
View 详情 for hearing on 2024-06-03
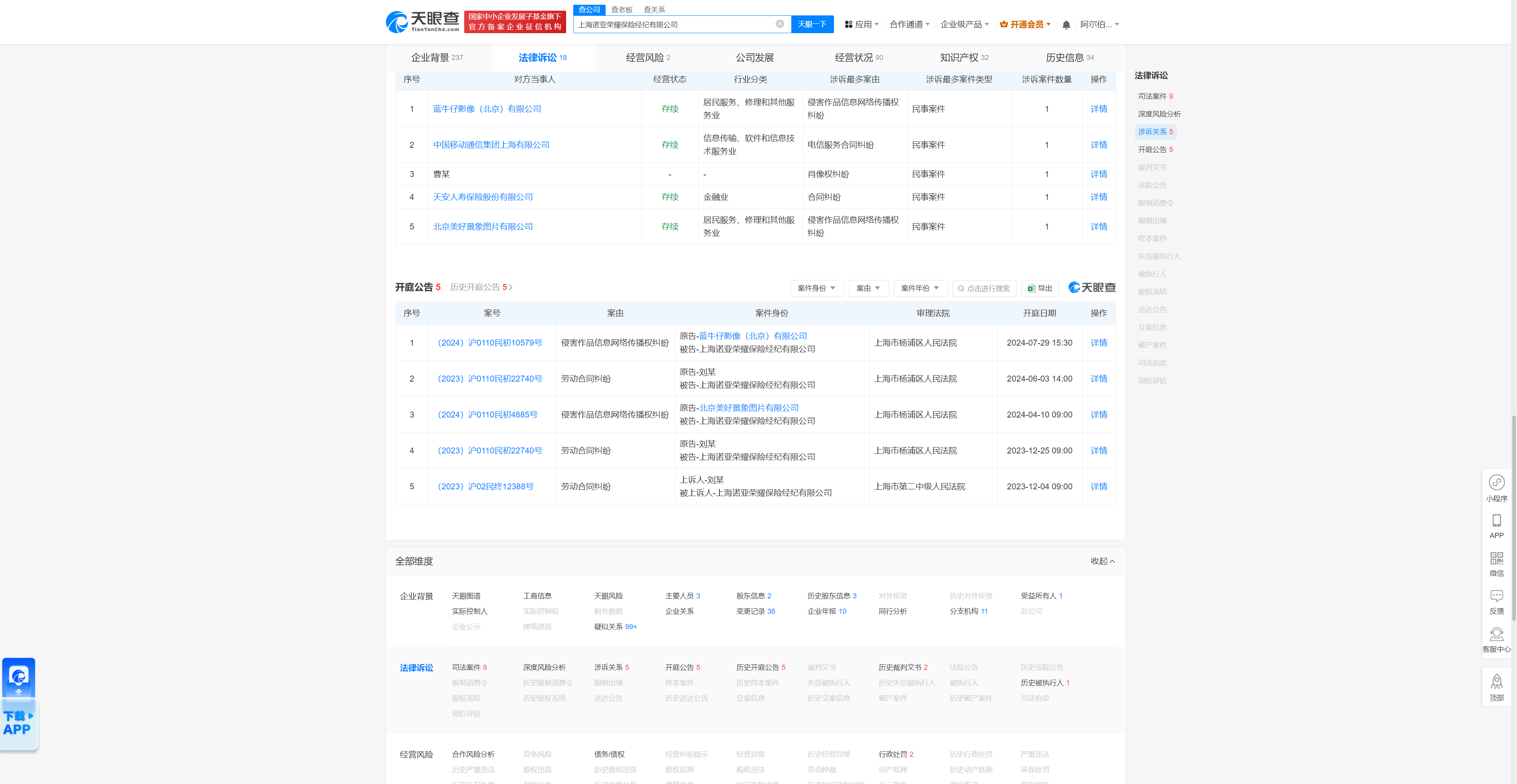[1098, 378]
